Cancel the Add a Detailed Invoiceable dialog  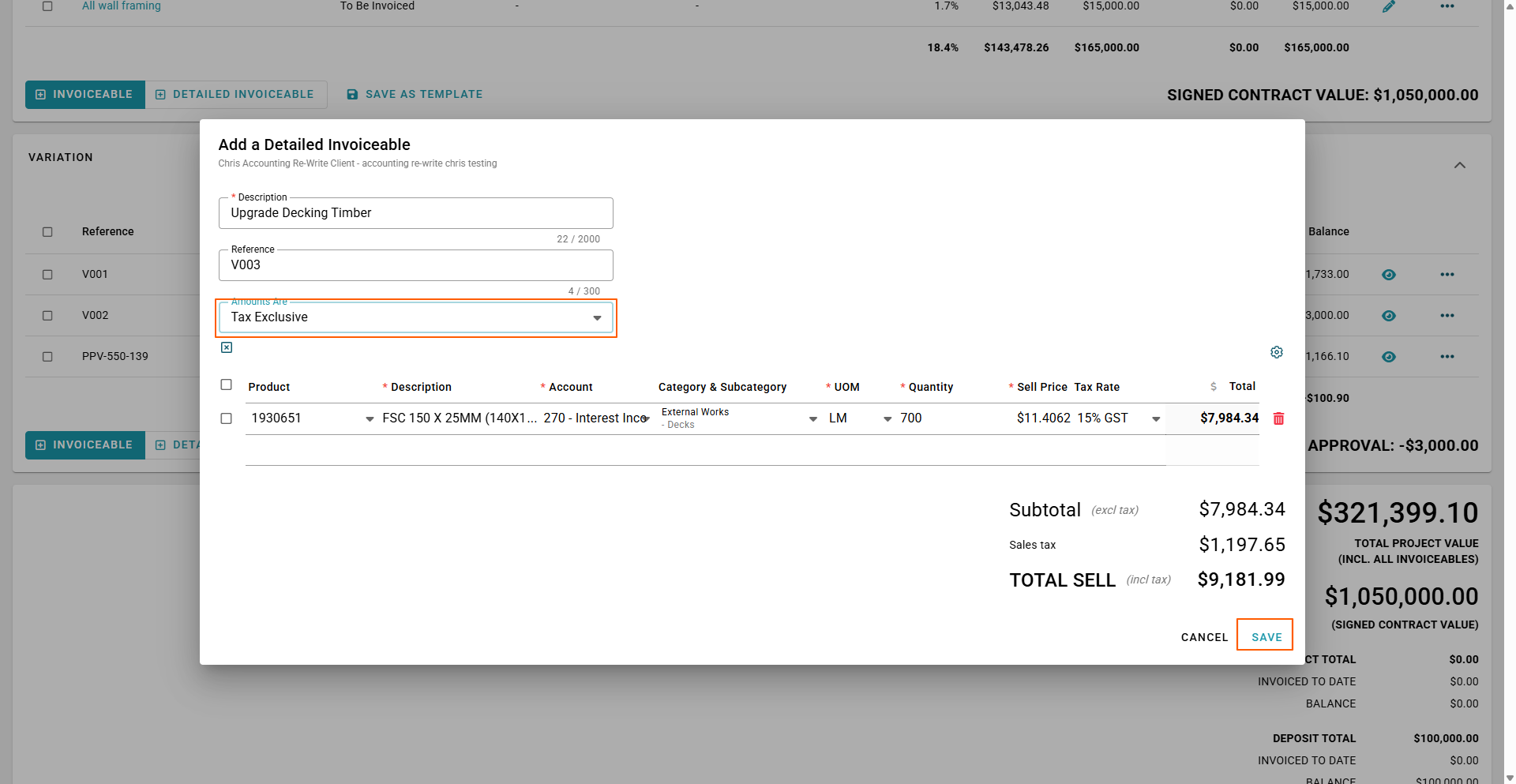pos(1204,637)
